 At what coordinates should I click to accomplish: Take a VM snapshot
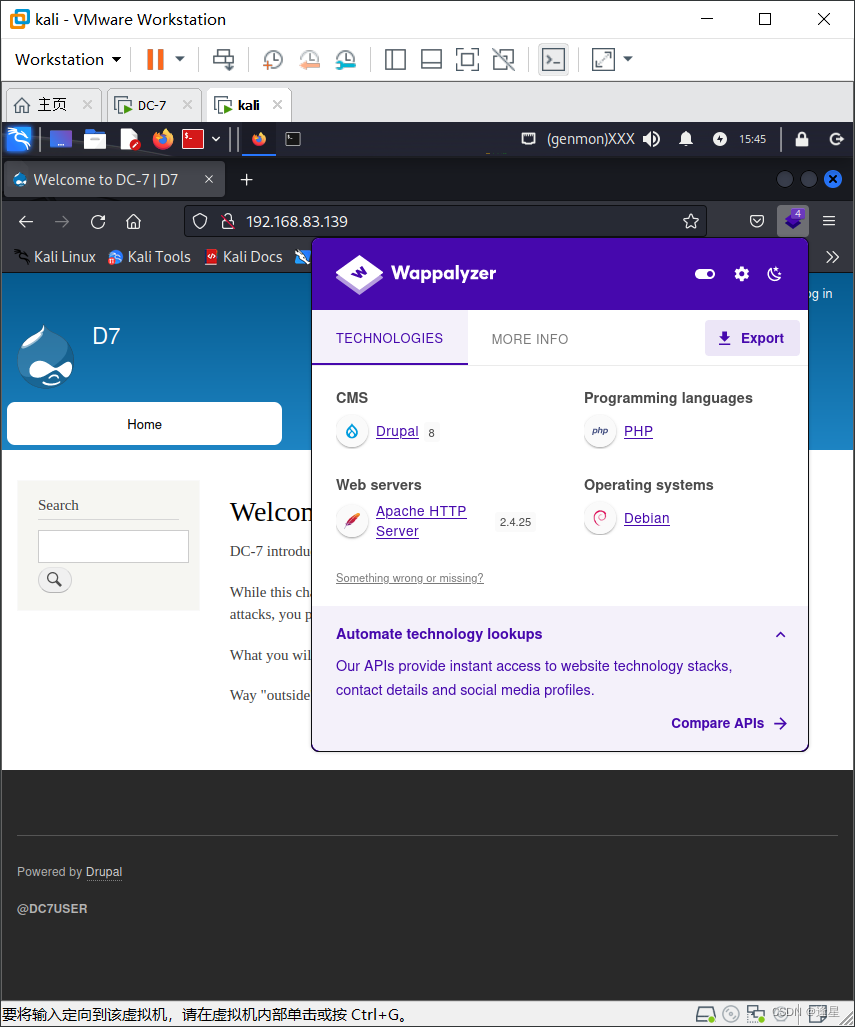(x=273, y=60)
